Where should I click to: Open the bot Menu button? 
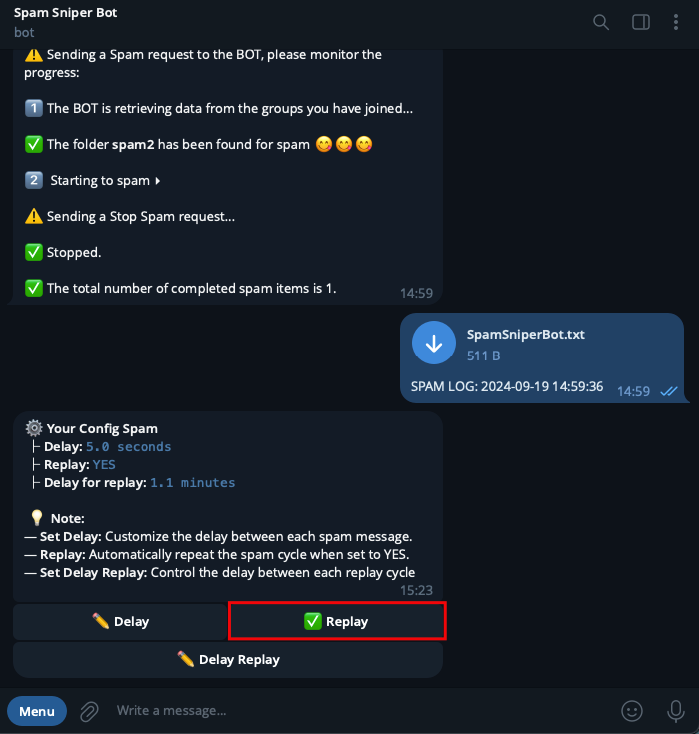[37, 711]
